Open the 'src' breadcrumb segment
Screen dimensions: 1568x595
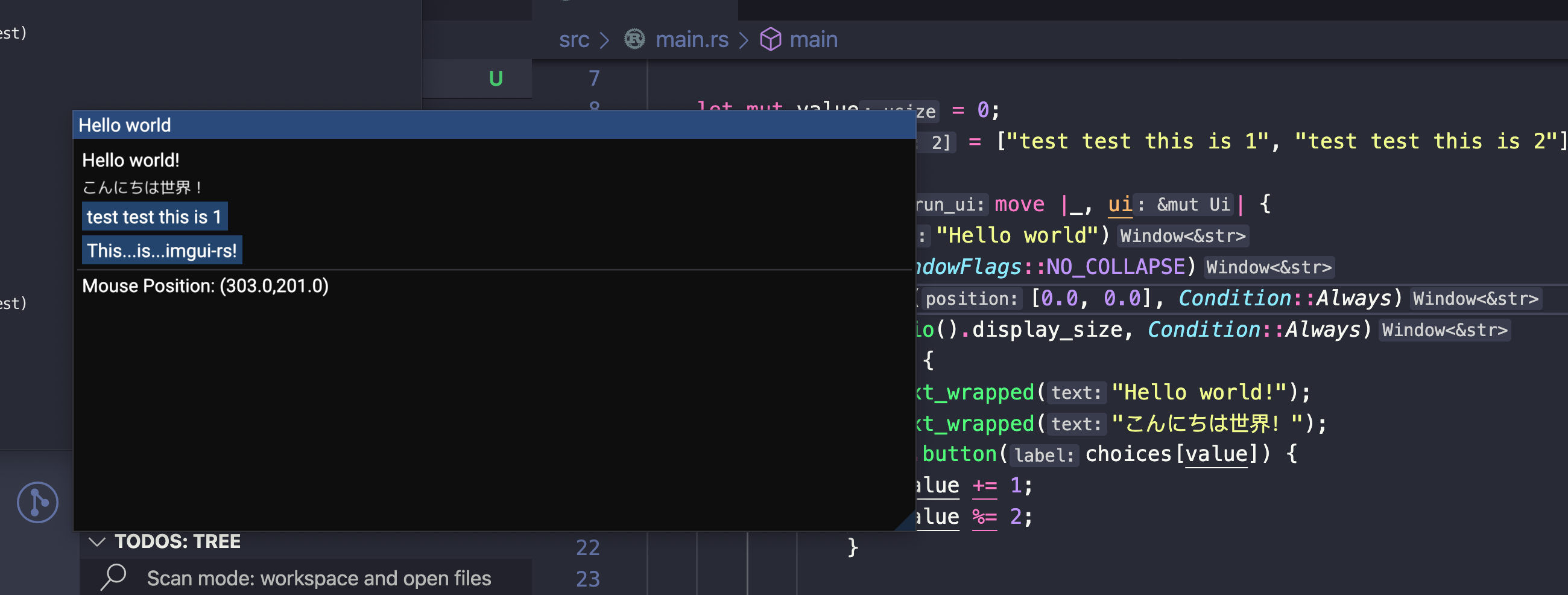(x=574, y=40)
